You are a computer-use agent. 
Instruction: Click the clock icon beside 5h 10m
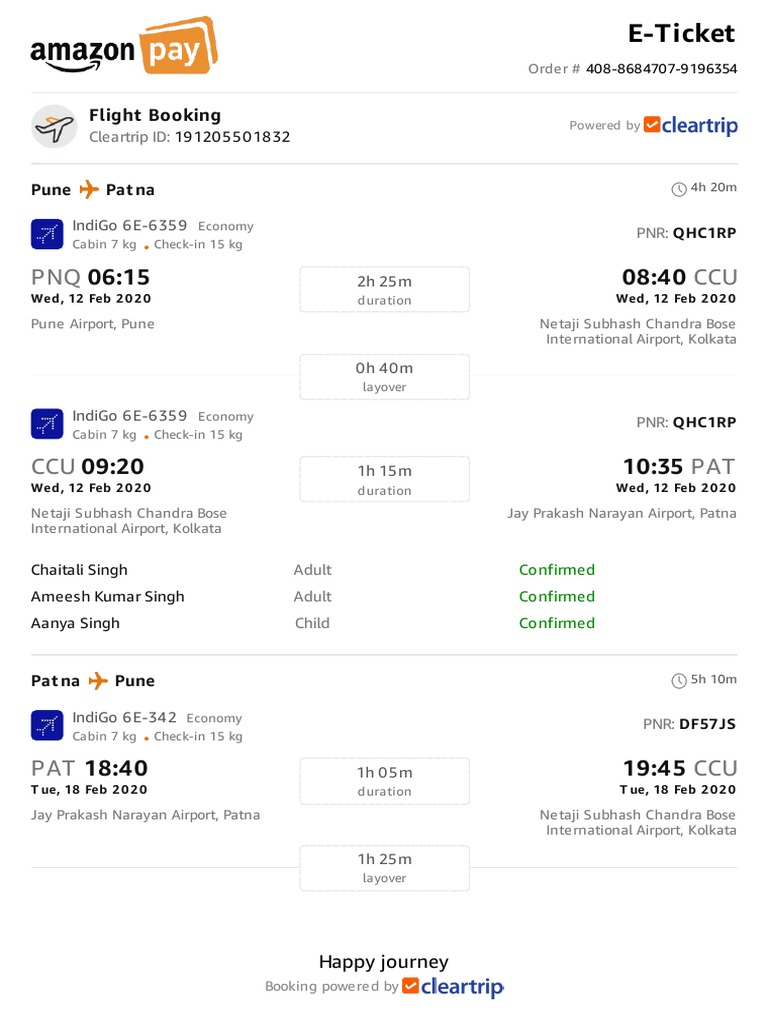[679, 680]
